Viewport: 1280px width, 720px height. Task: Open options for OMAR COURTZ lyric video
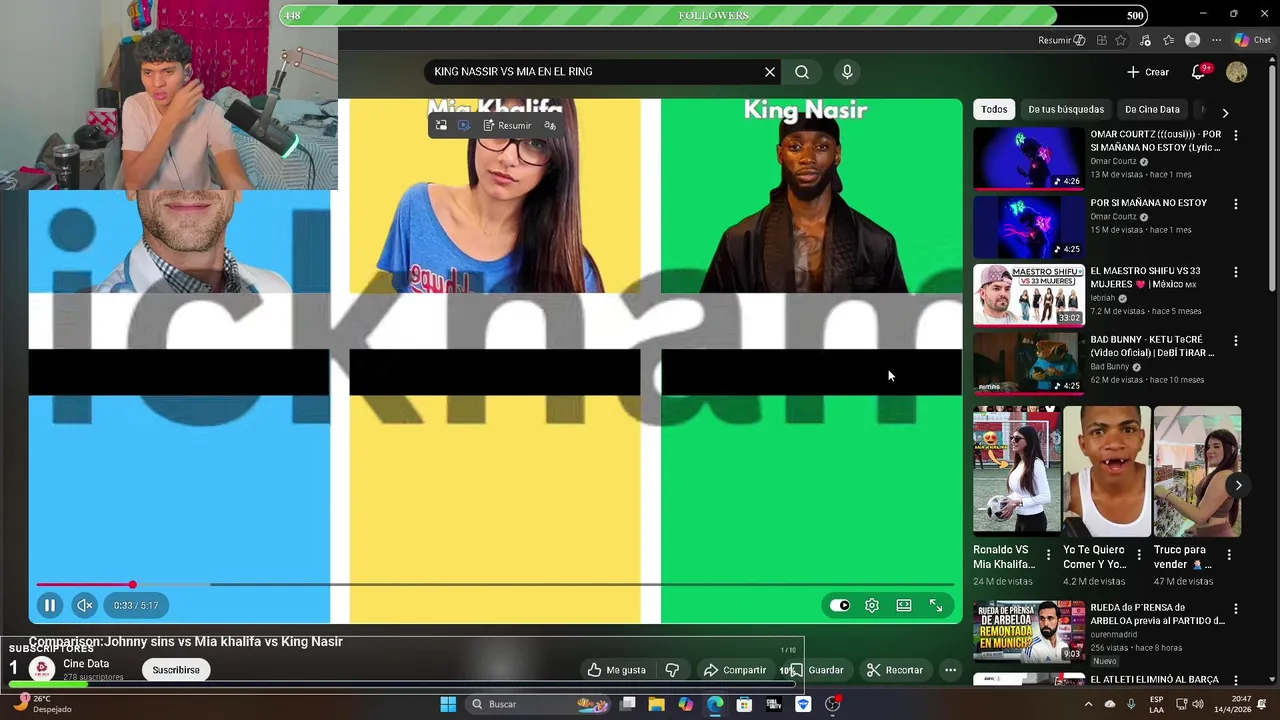(1236, 135)
